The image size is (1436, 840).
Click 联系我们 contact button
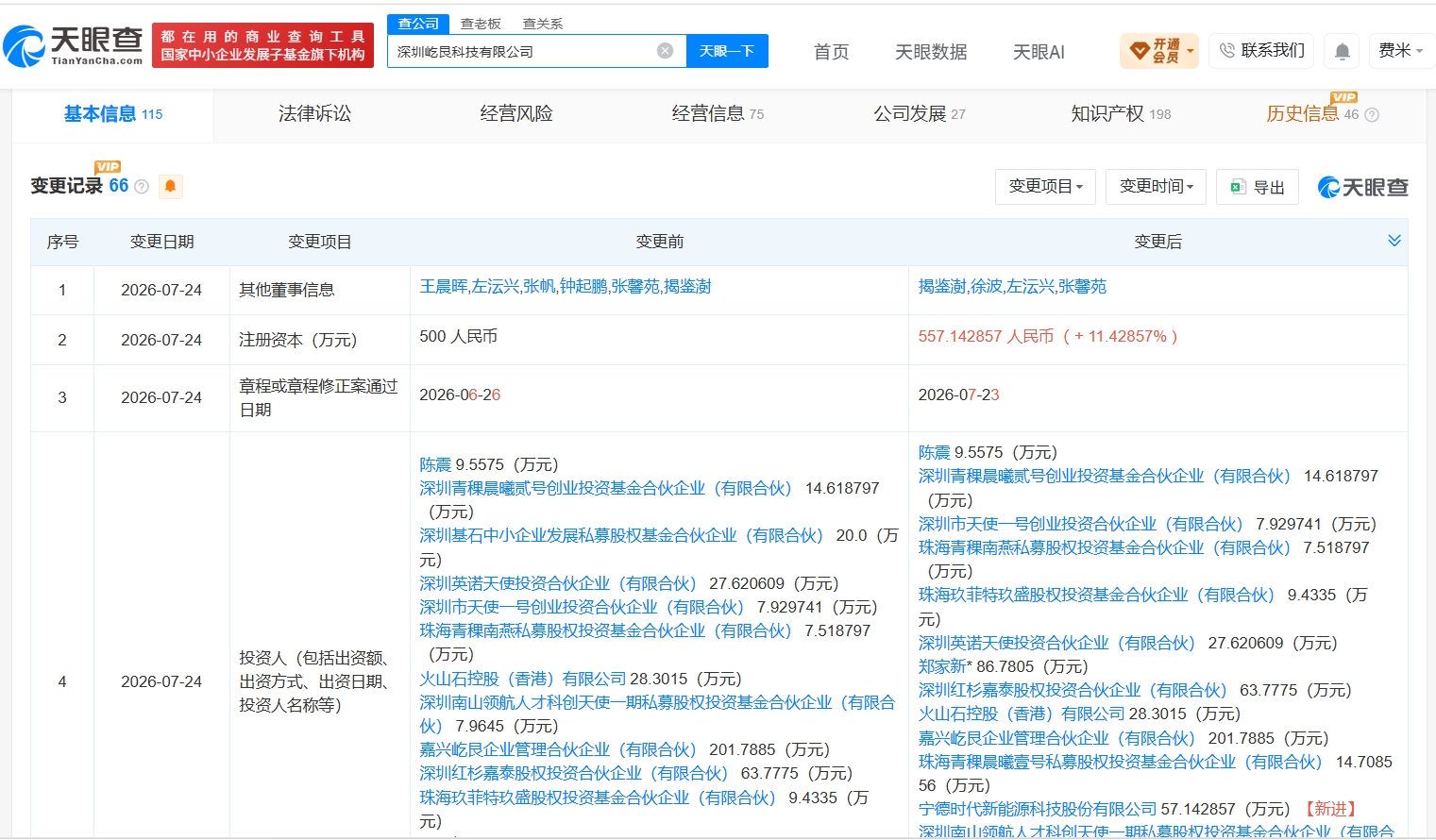point(1262,51)
